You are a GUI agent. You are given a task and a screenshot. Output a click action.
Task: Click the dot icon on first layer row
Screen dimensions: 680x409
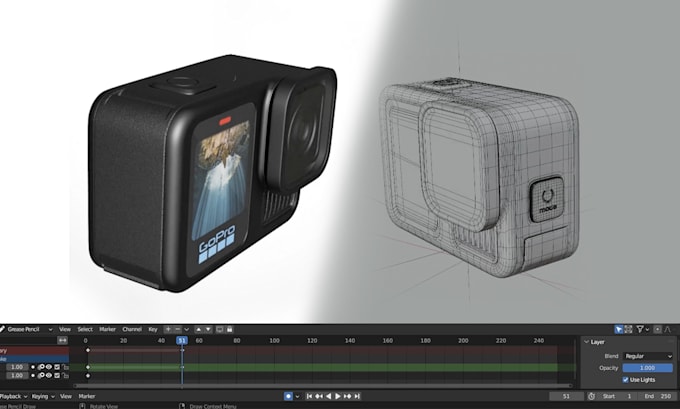(33, 367)
